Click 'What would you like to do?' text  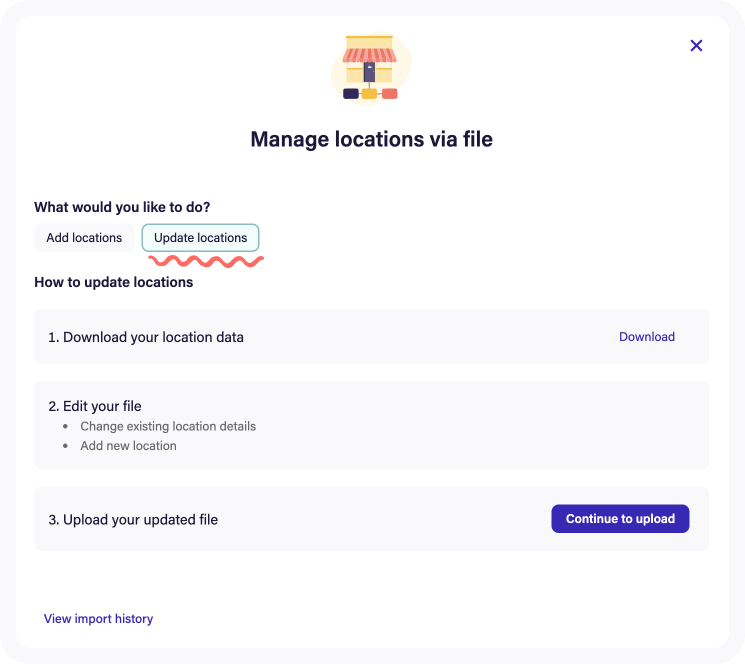pyautogui.click(x=122, y=207)
